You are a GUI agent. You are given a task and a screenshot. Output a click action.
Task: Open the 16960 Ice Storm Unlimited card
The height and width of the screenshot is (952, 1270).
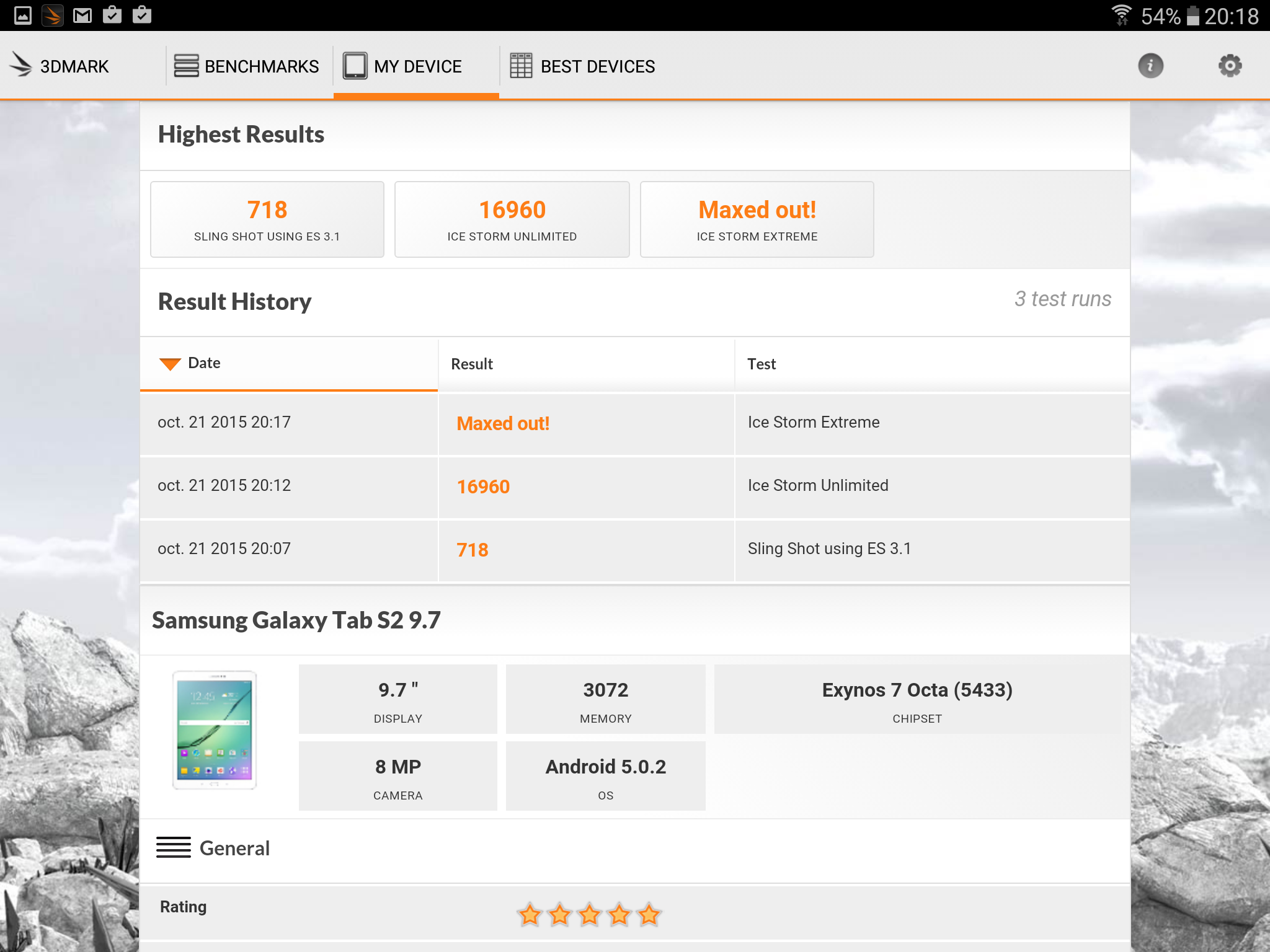512,219
